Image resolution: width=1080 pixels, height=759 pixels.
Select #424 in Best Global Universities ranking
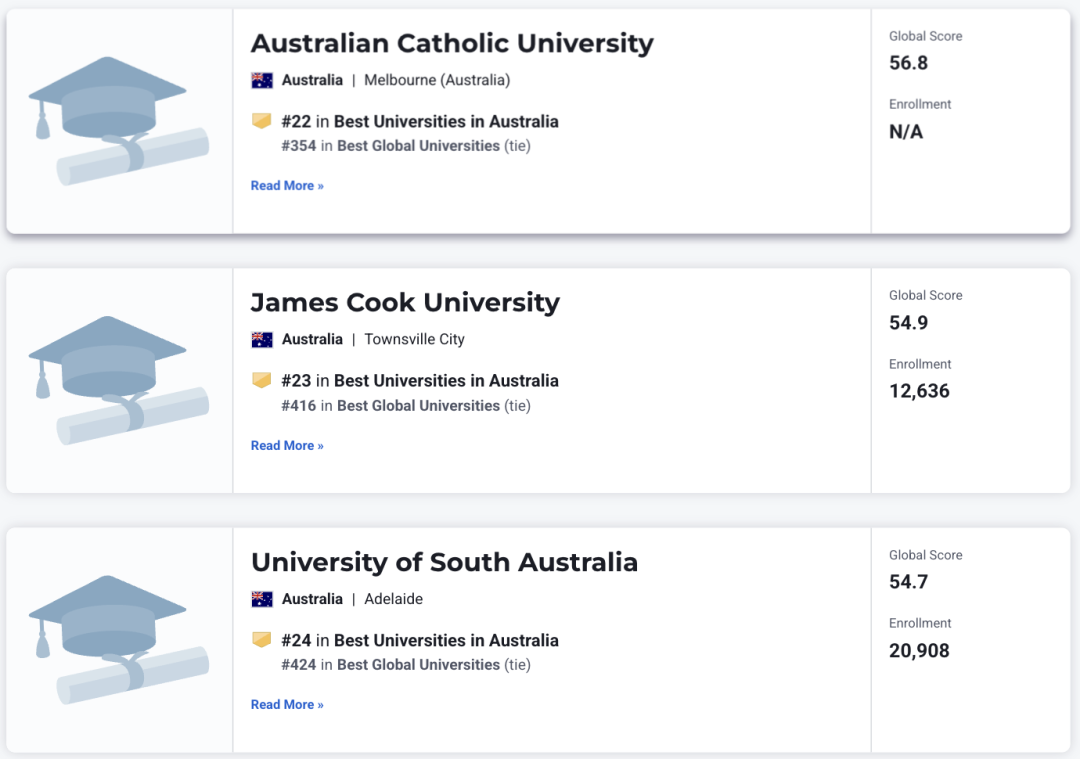tap(406, 665)
